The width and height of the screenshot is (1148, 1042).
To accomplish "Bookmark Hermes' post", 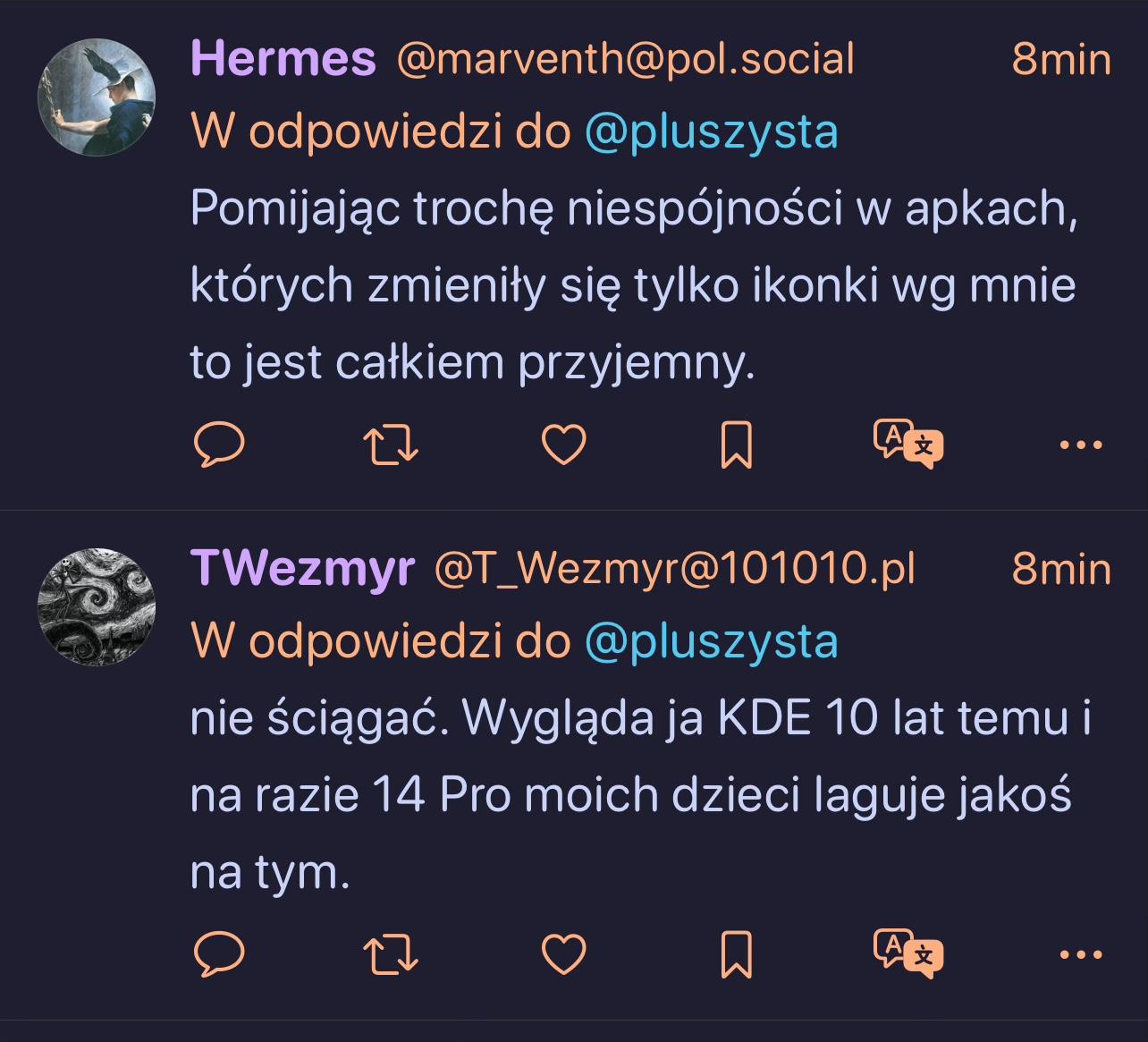I will pos(736,445).
